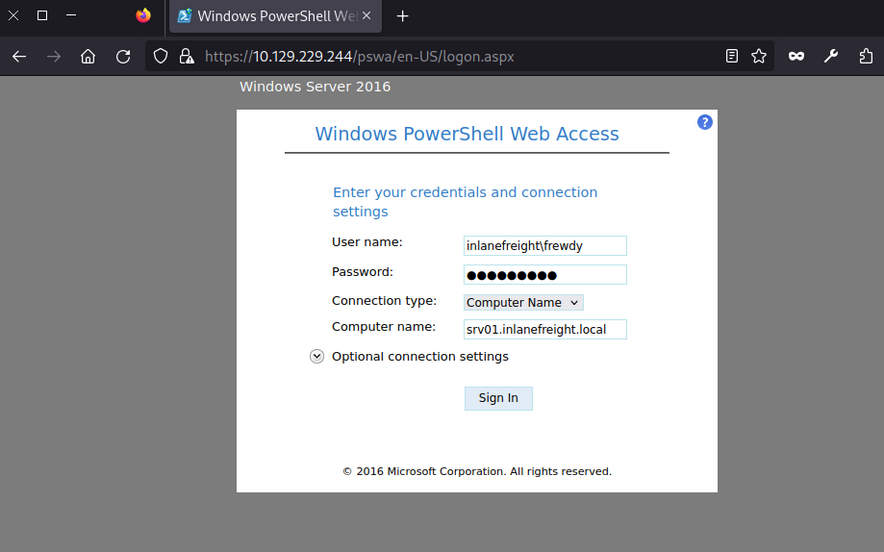Viewport: 884px width, 552px height.
Task: Select the Windows PowerShell Web Access tab
Action: point(276,16)
